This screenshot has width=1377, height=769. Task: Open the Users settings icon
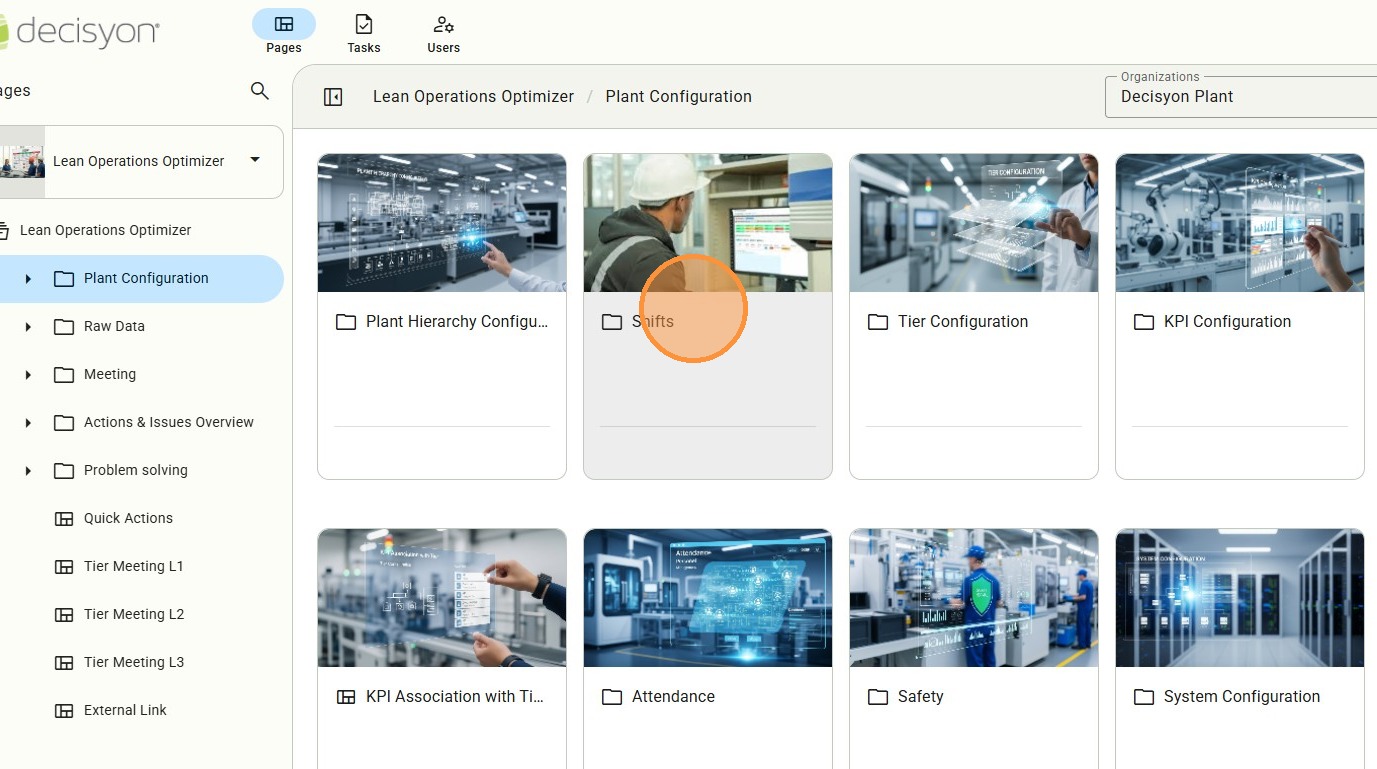point(443,24)
